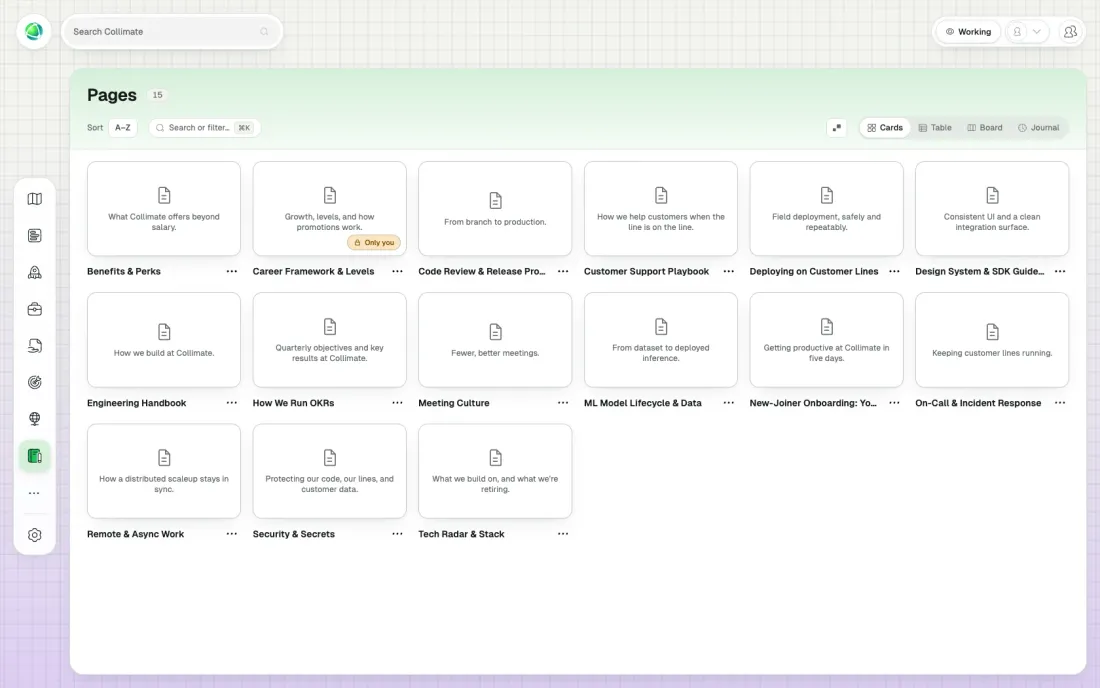This screenshot has height=688, width=1100.
Task: Open the rocket sidebar icon
Action: pos(34,272)
